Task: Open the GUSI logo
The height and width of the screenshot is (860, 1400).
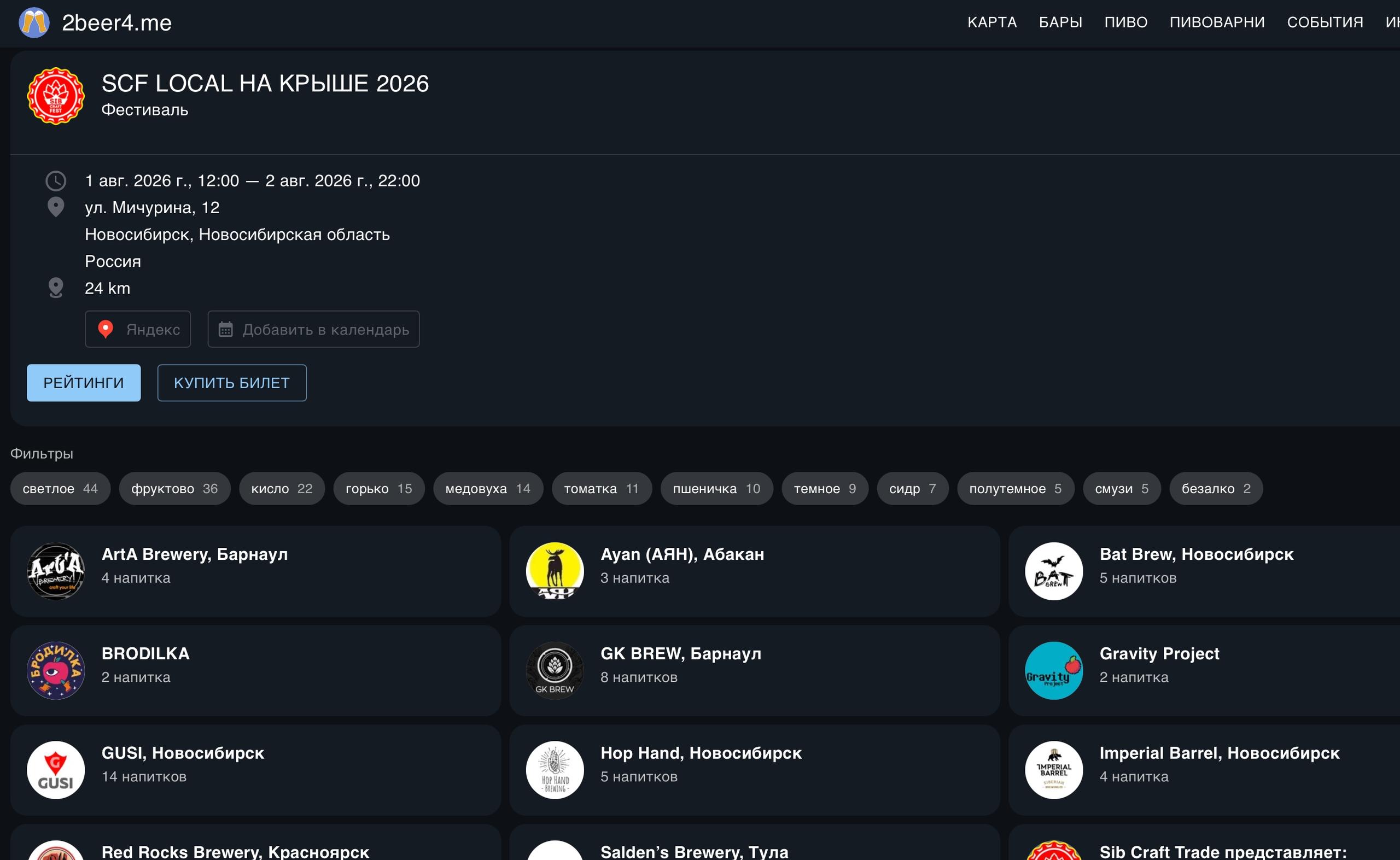Action: pyautogui.click(x=56, y=770)
